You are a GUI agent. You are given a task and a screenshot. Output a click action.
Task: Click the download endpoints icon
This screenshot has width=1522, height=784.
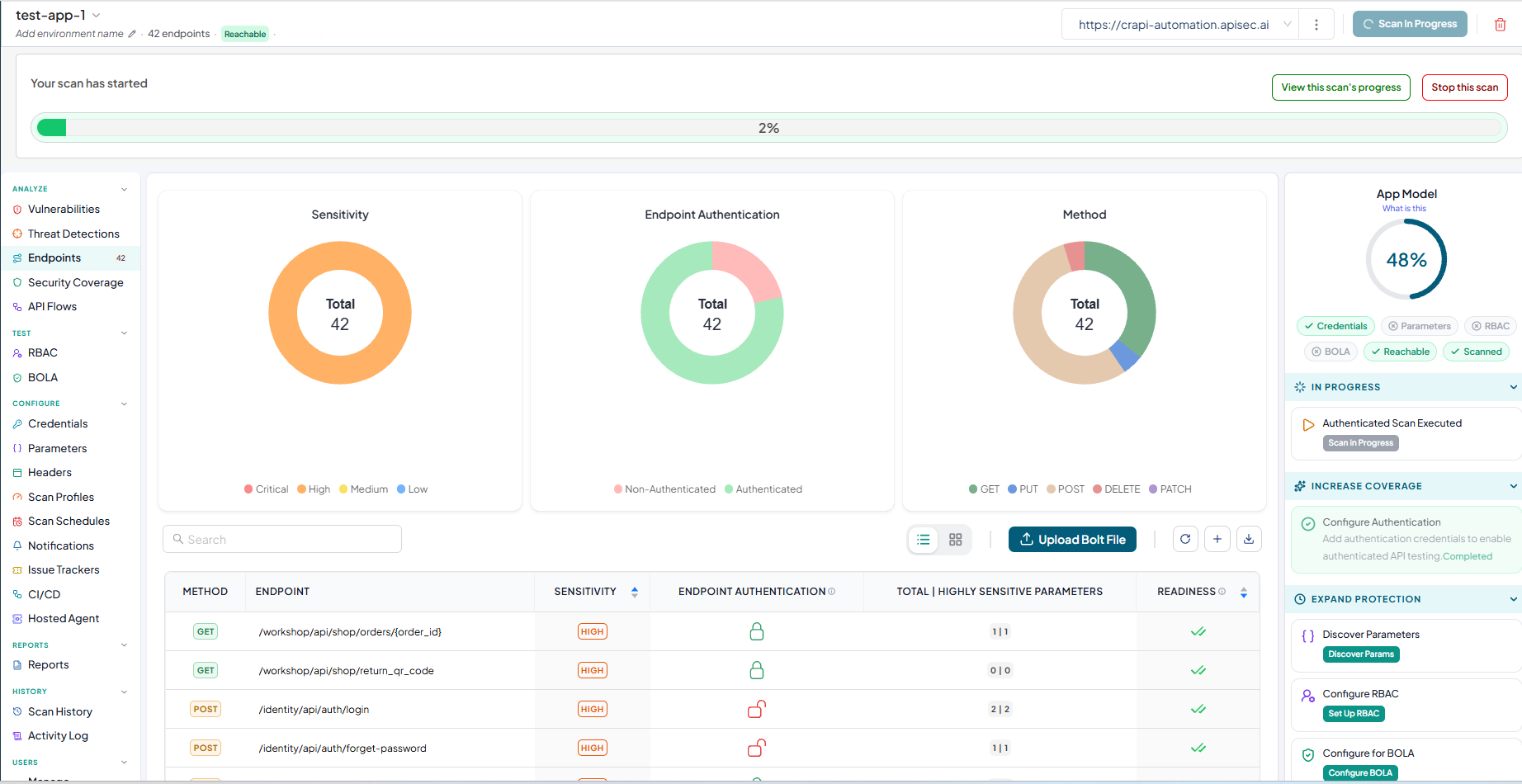coord(1249,539)
